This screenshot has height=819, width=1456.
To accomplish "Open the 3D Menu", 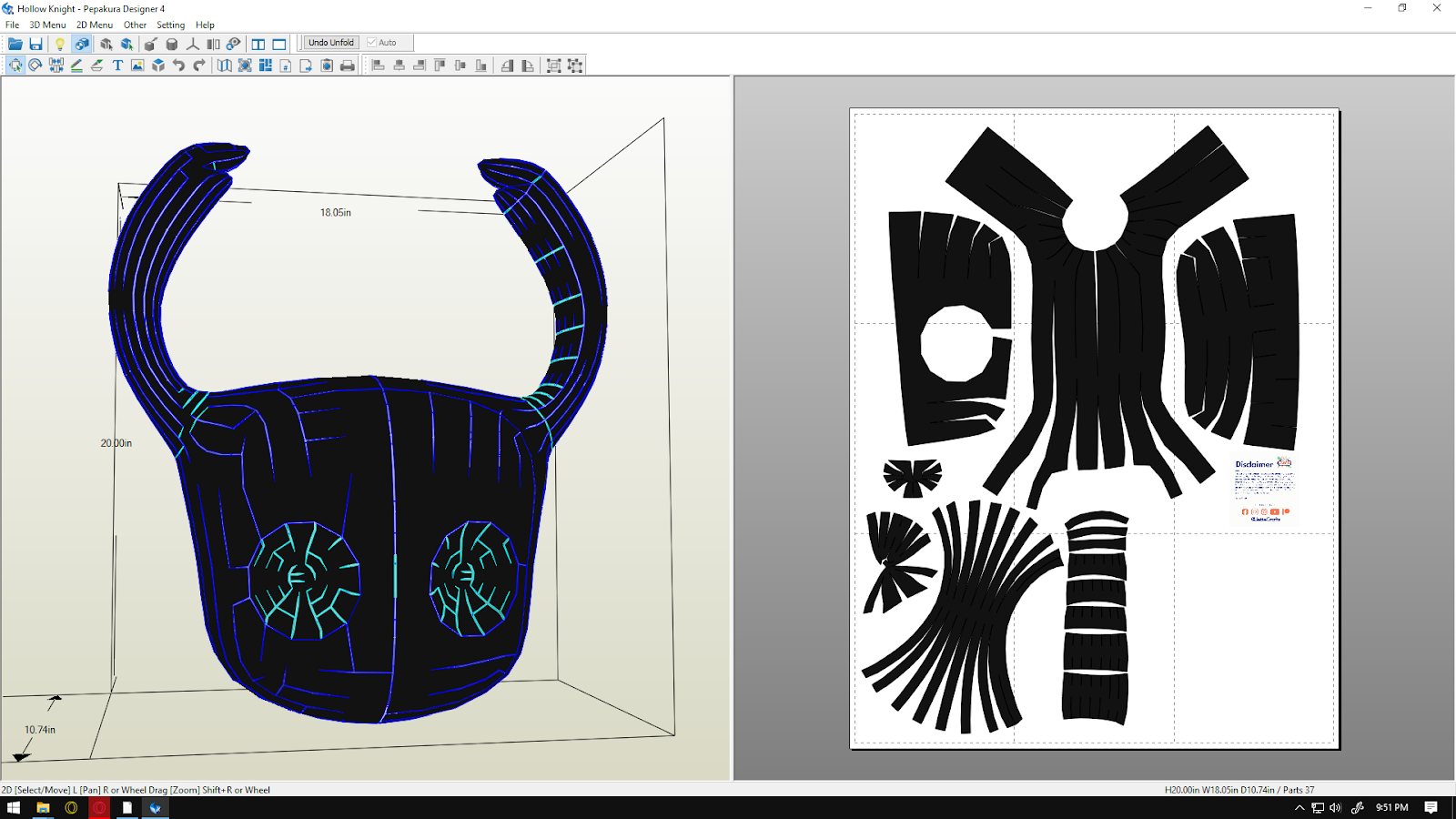I will 47,25.
